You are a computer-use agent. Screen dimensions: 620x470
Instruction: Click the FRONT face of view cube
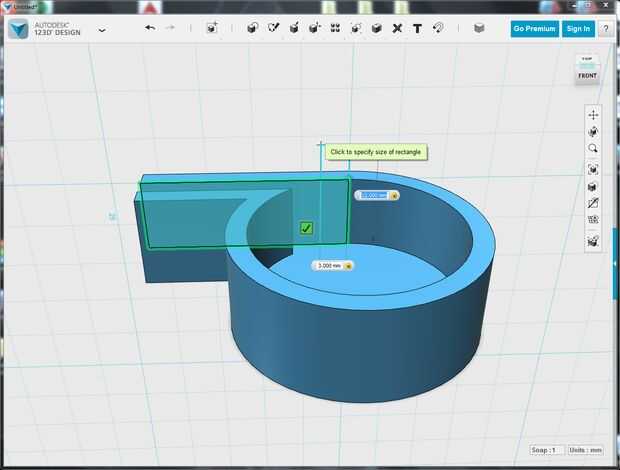(x=587, y=76)
